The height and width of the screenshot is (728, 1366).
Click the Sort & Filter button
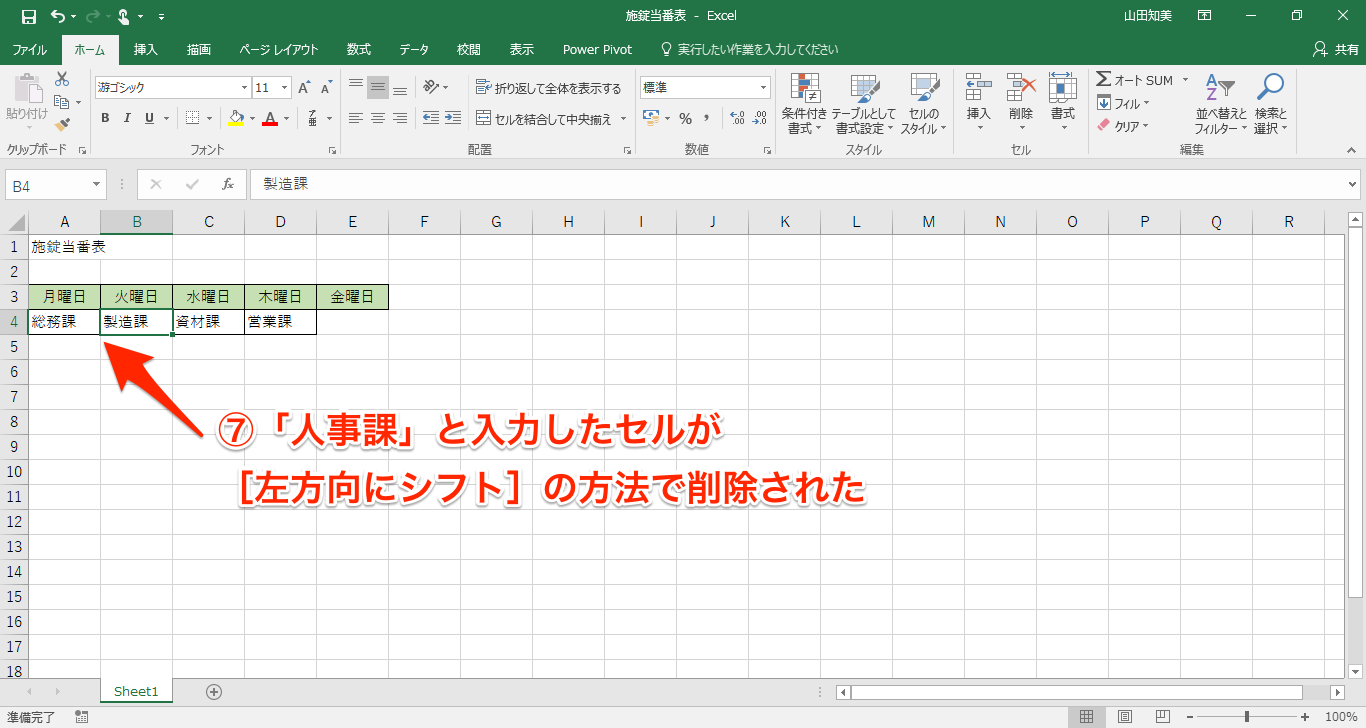pos(1220,104)
